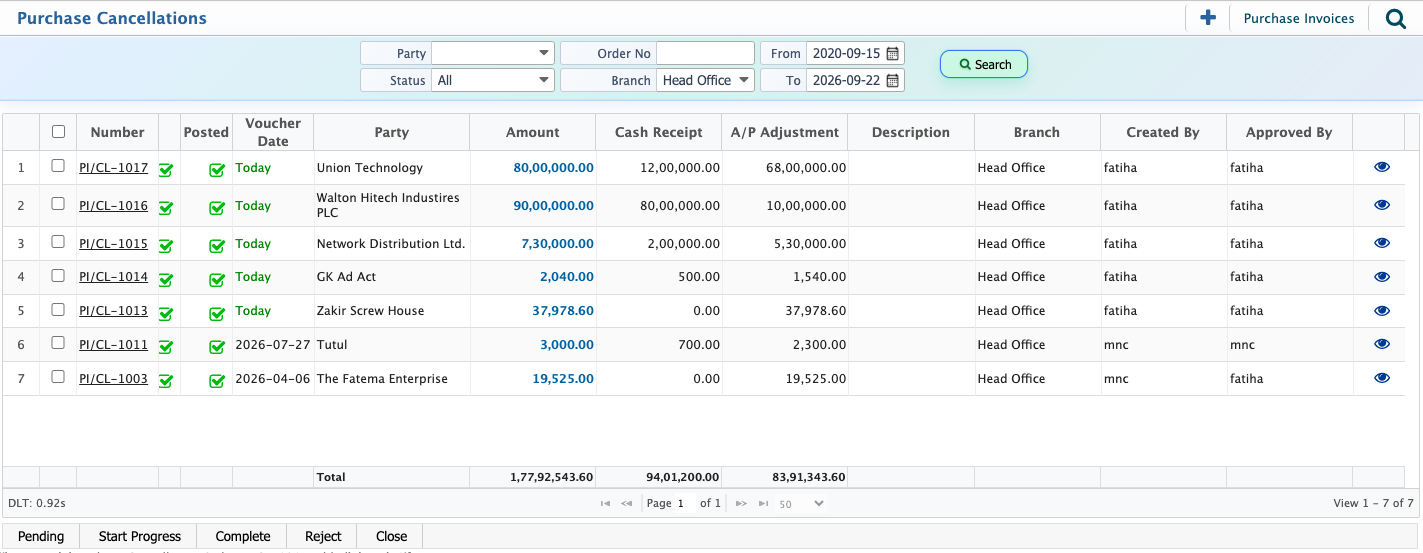Click the From date input field

point(845,53)
